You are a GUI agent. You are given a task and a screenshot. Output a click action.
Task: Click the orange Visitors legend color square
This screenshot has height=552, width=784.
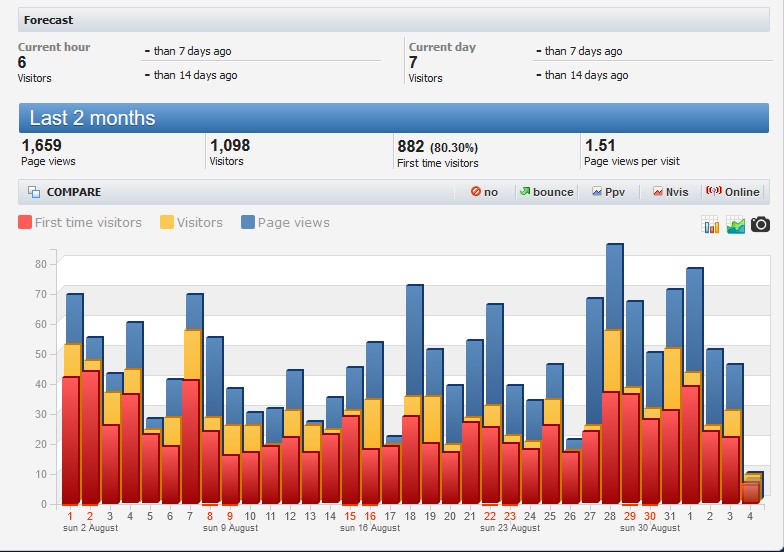[x=166, y=223]
